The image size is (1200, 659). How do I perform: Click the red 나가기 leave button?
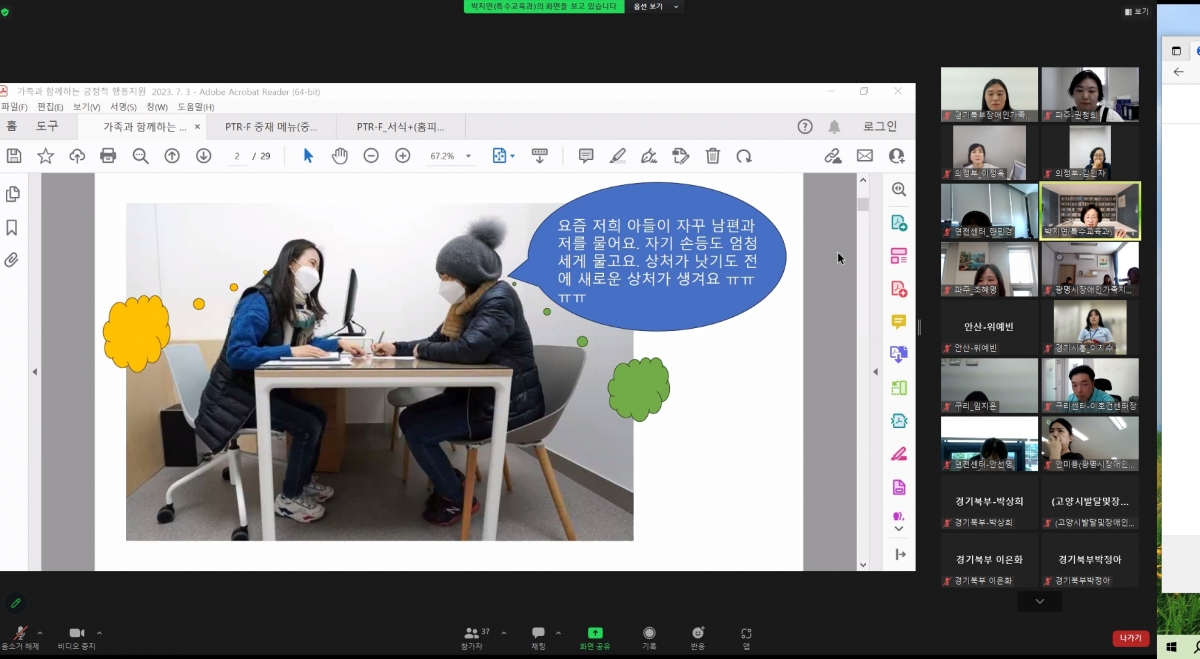coord(1130,638)
